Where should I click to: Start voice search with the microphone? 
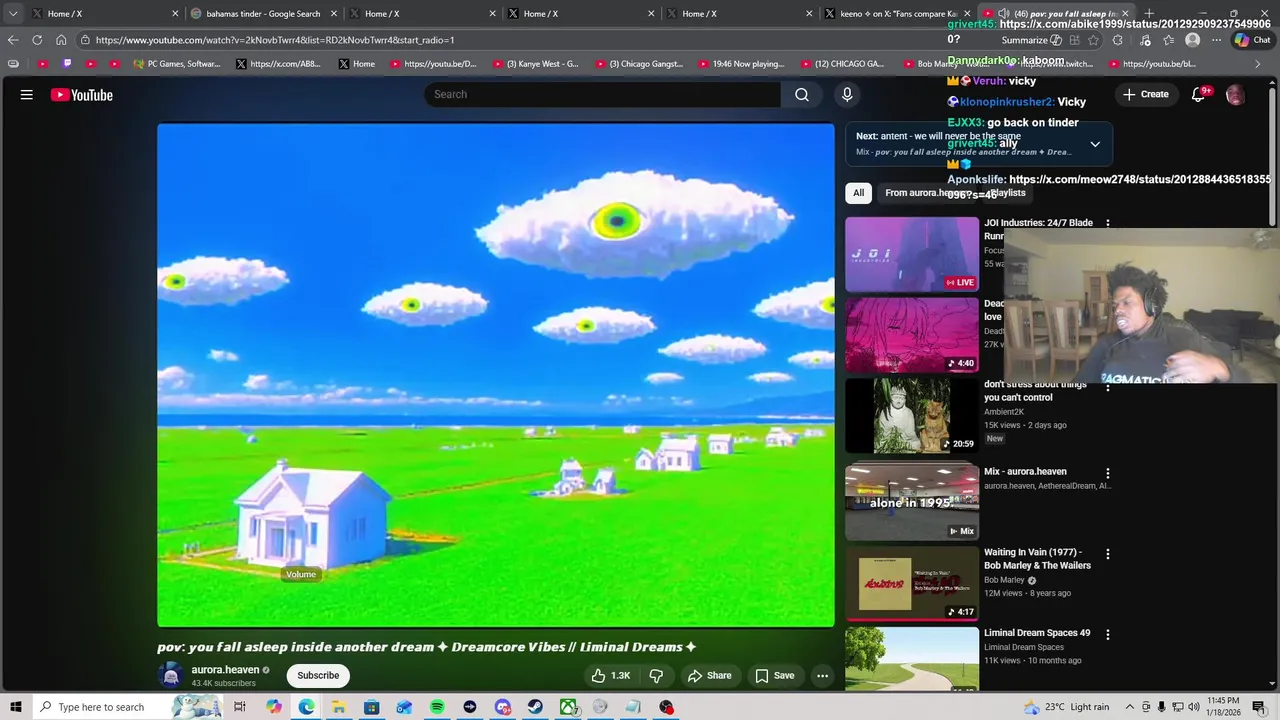[x=847, y=94]
